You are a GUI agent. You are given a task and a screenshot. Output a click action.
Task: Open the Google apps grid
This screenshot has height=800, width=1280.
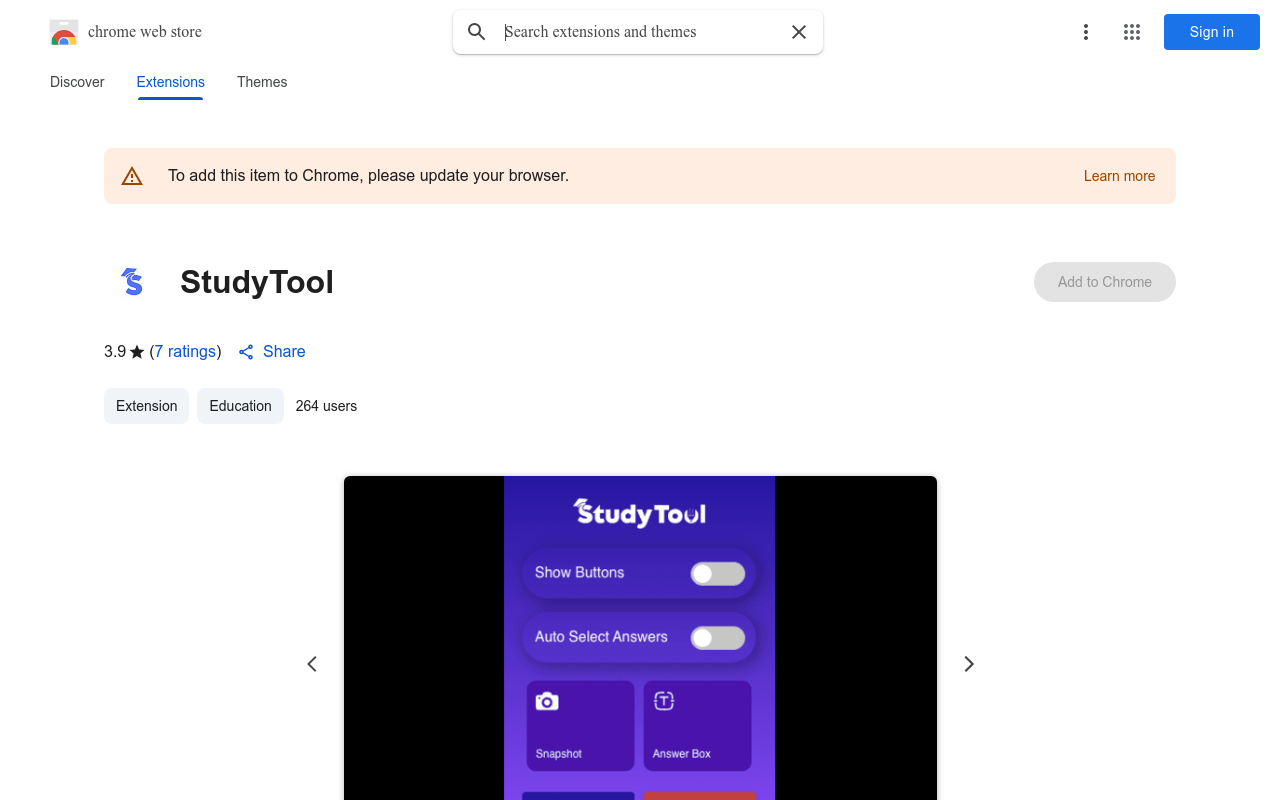click(1132, 32)
